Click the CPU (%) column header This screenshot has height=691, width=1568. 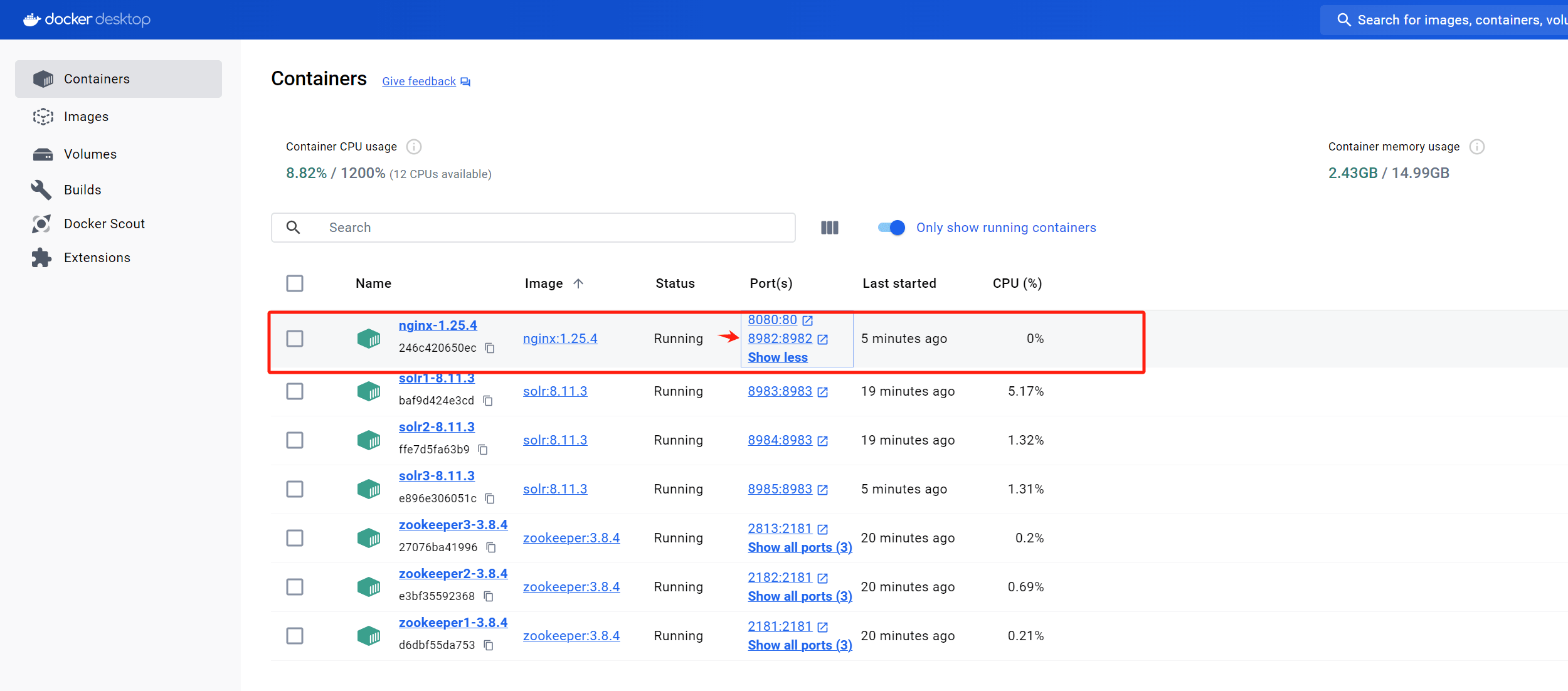click(1017, 283)
